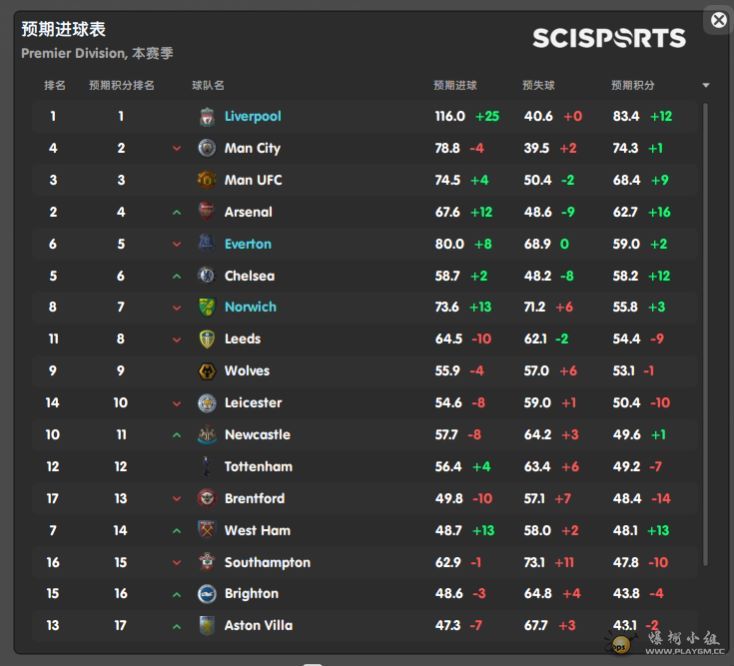Click Everton's expected goals value 80.0

pos(449,244)
